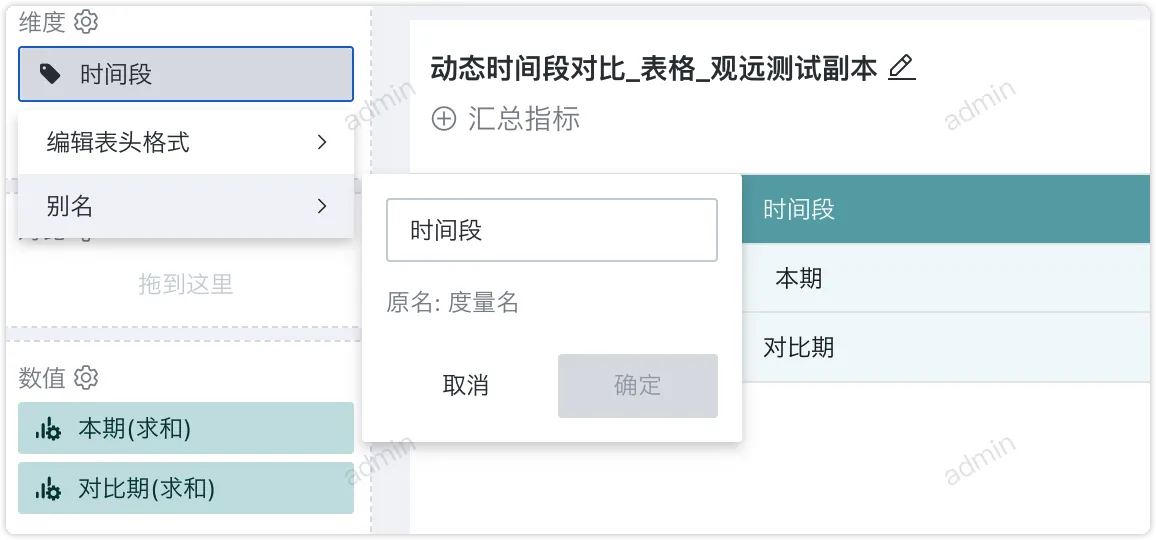This screenshot has height=540, width=1156.
Task: Select the 编辑表头格式 menu entry
Action: (118, 143)
